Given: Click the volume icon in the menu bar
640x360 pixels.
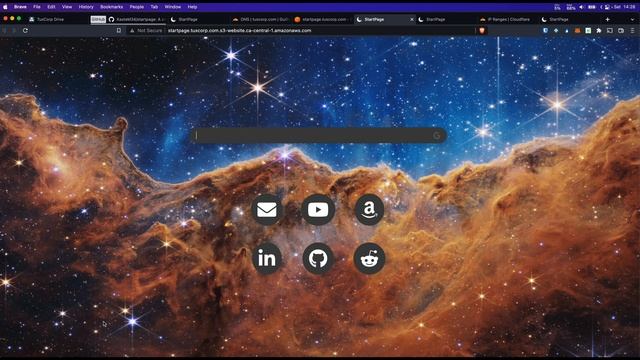Looking at the screenshot, I should (x=581, y=7).
